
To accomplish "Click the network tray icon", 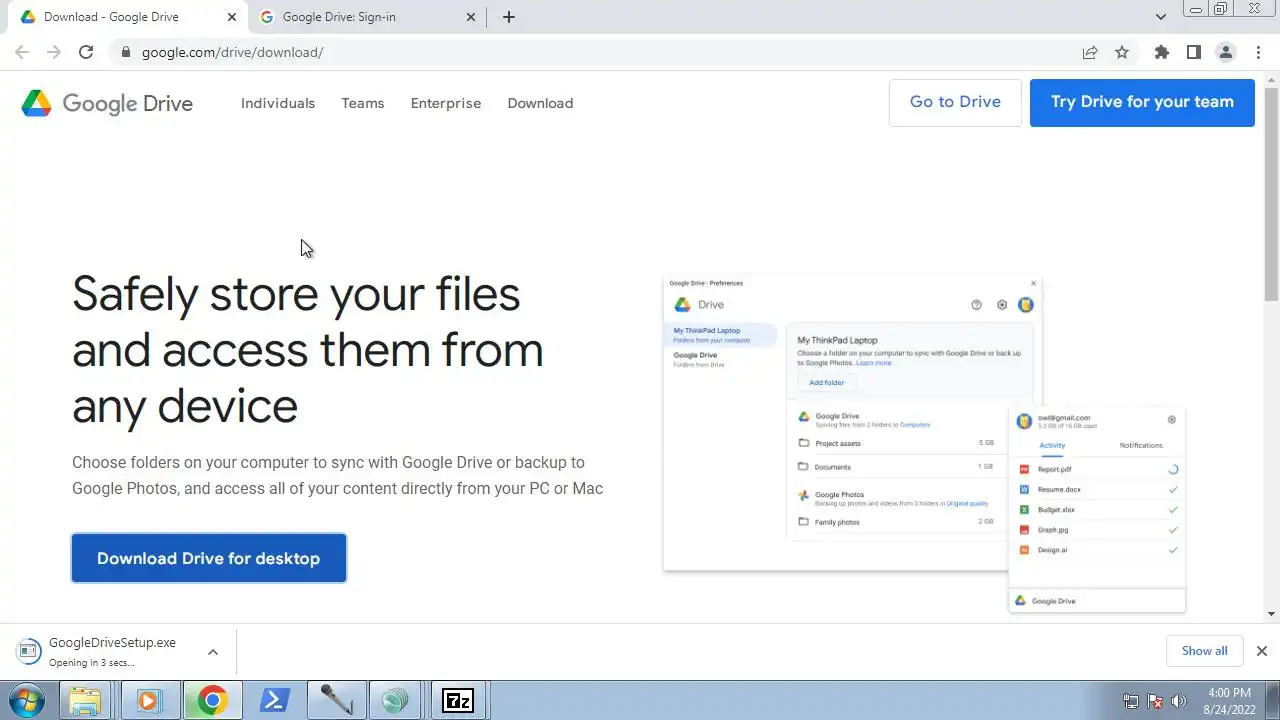I will click(1130, 701).
